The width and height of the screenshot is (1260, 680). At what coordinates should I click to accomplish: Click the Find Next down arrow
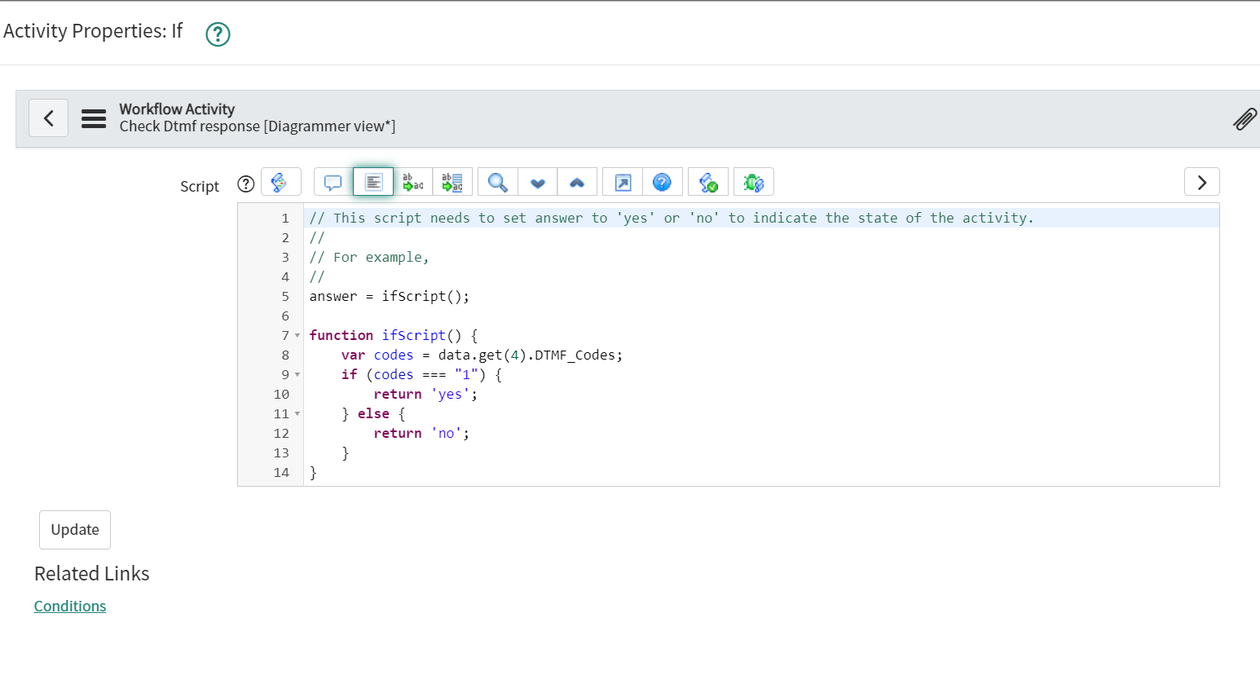[x=537, y=182]
